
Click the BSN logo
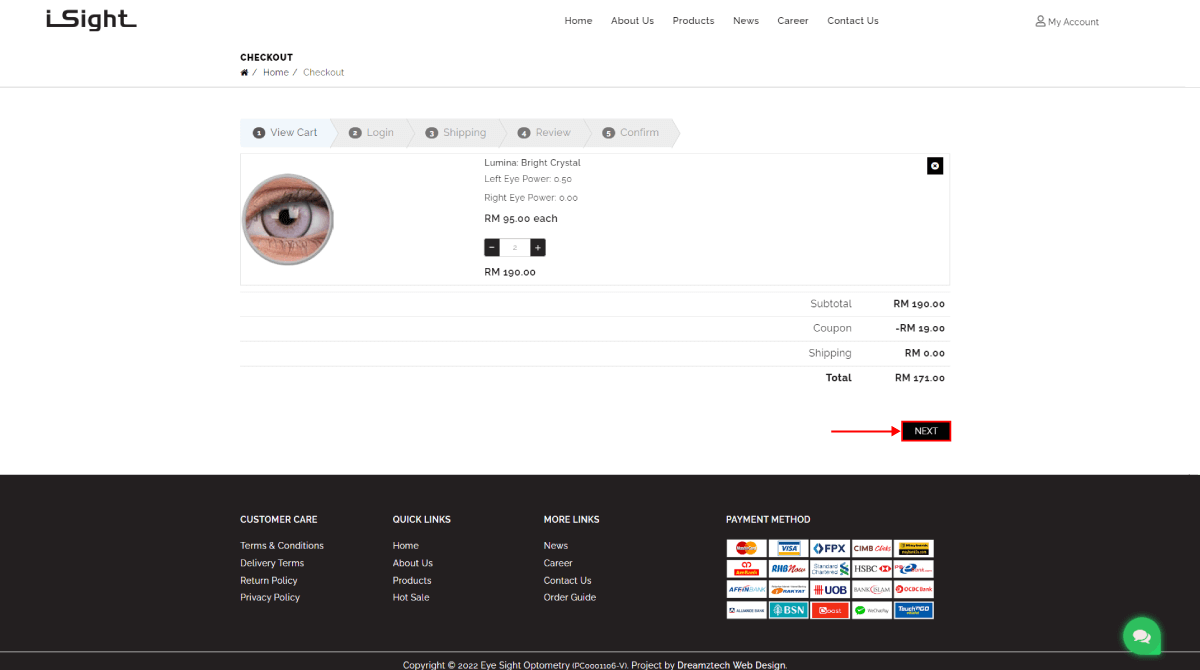coord(788,610)
